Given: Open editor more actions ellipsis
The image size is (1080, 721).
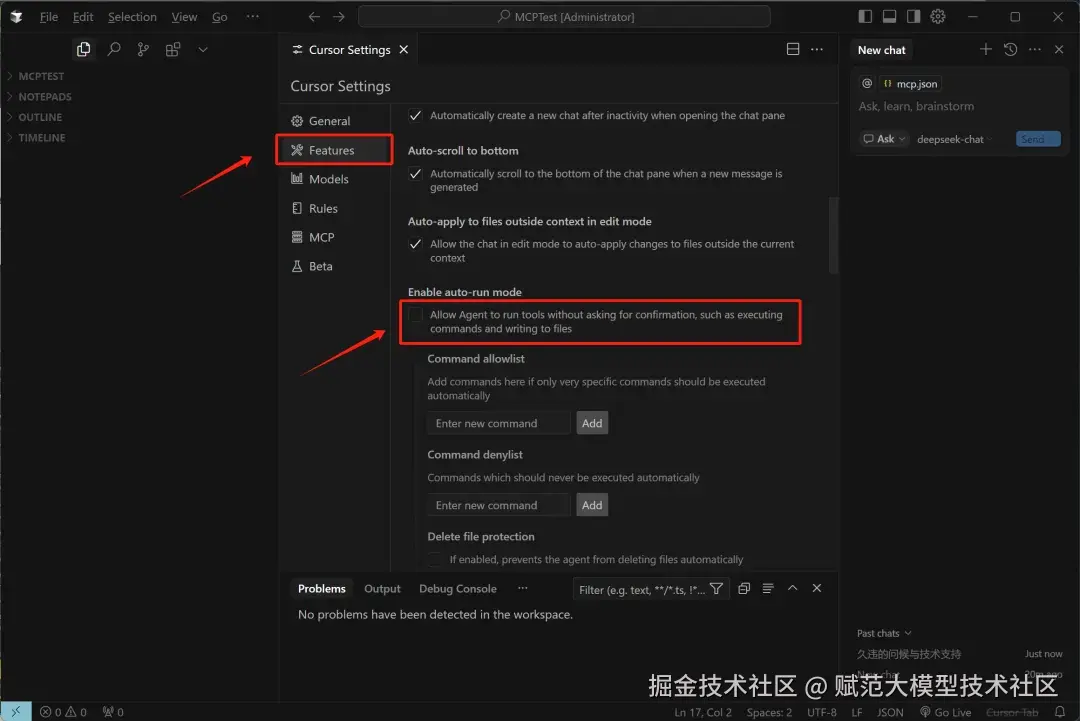Looking at the screenshot, I should (817, 49).
